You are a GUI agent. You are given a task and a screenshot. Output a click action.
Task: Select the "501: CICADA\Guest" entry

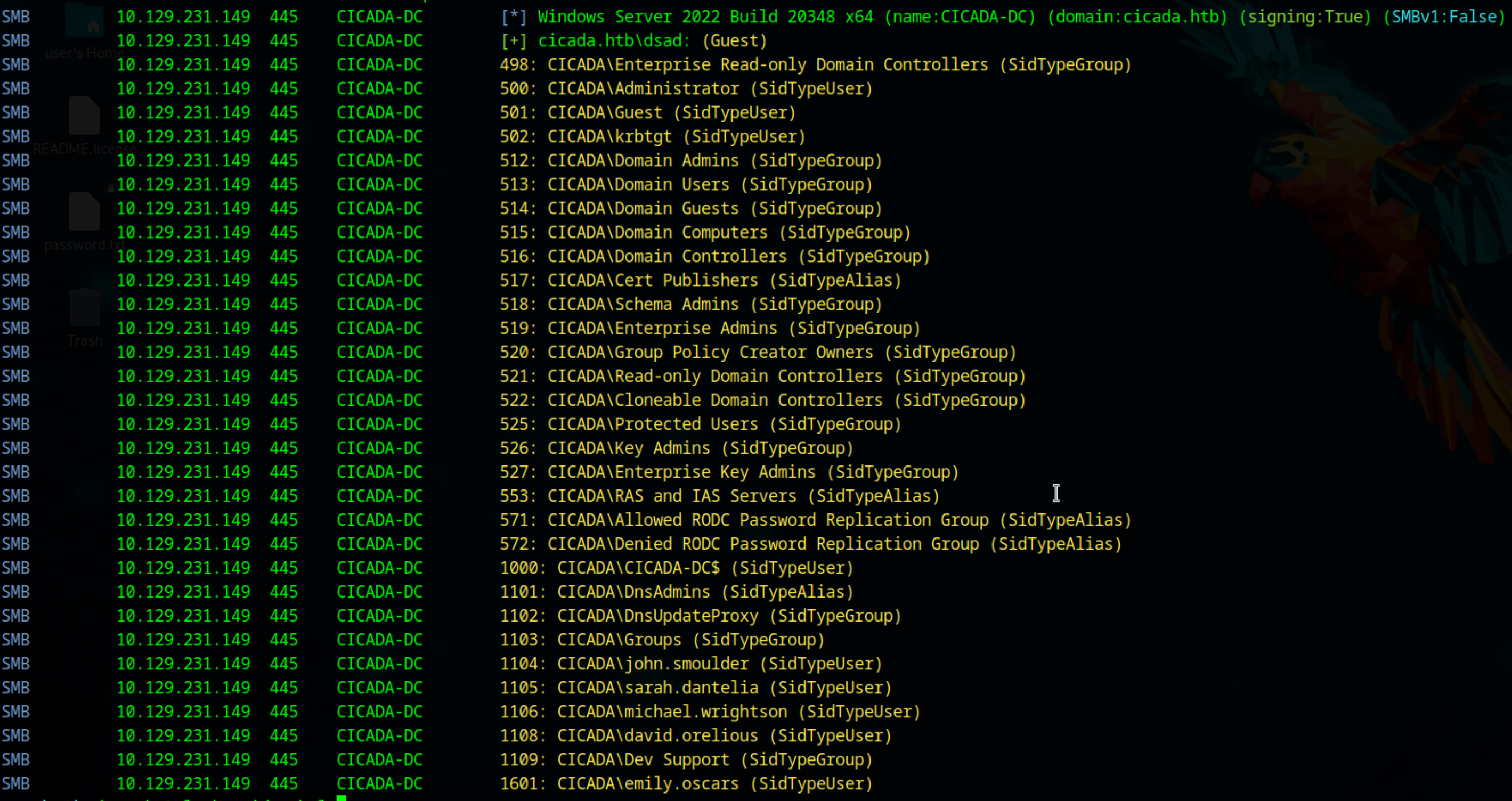point(648,113)
